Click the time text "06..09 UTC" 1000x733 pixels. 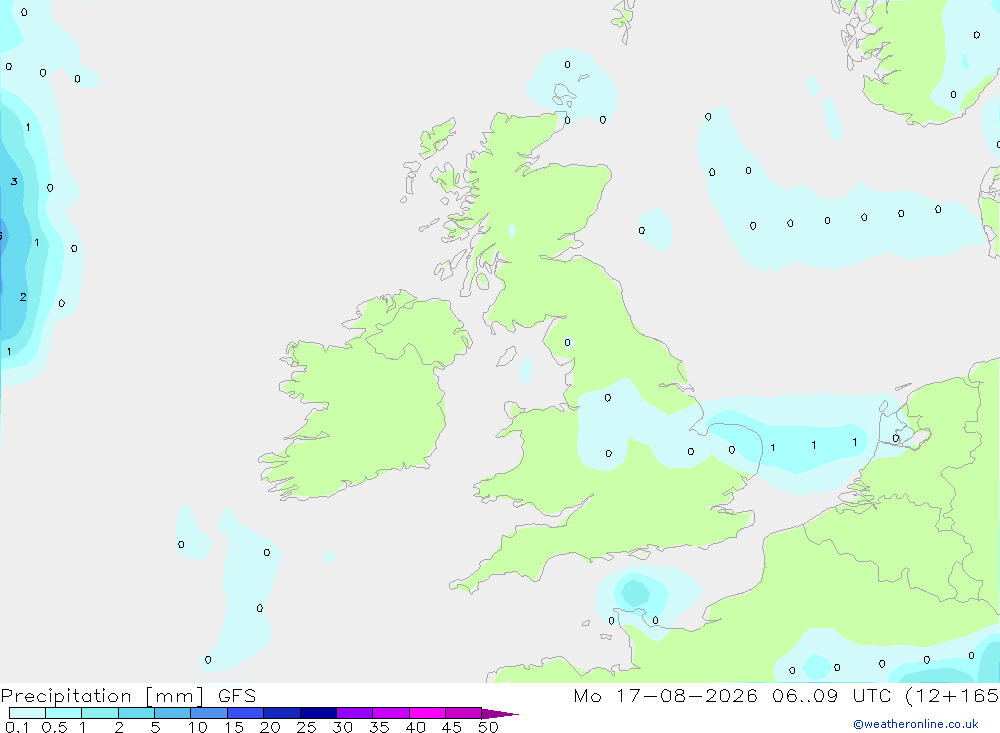point(831,695)
